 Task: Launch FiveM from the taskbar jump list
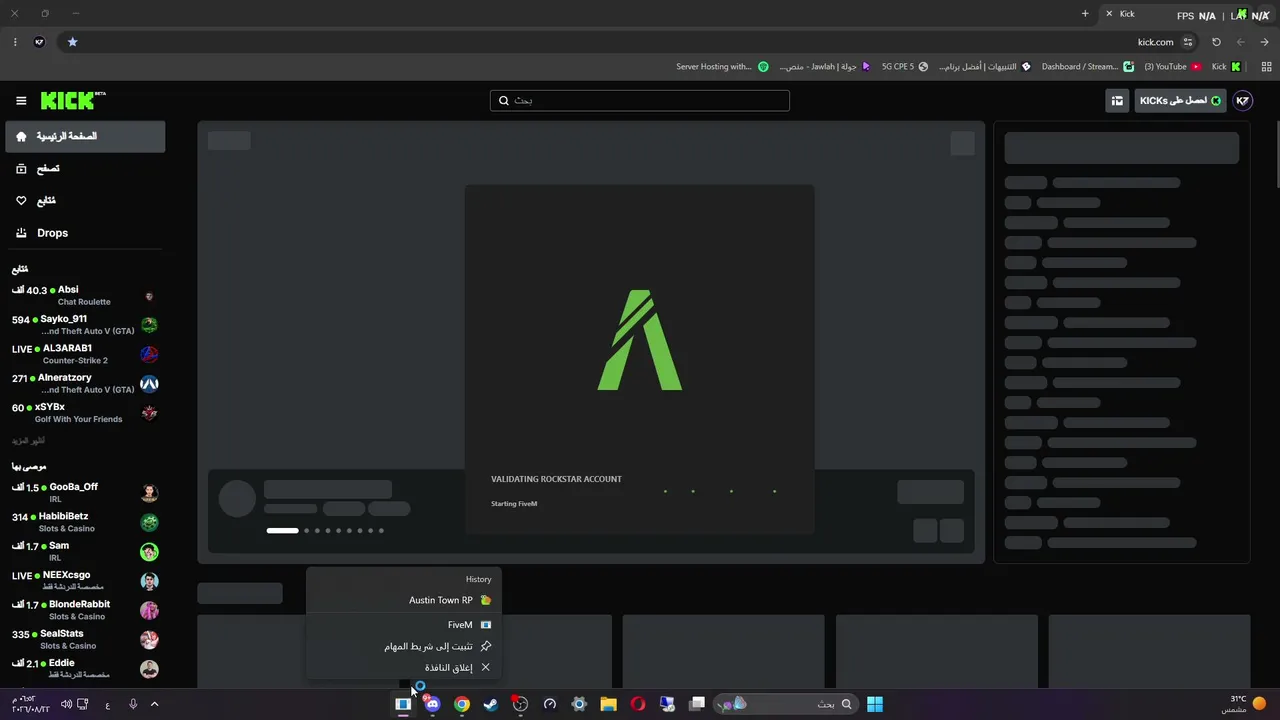[404, 625]
